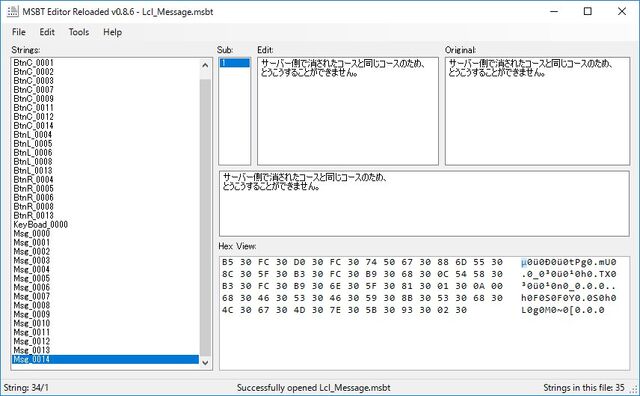
Task: Click the strings list scroll down arrow
Action: coord(205,363)
